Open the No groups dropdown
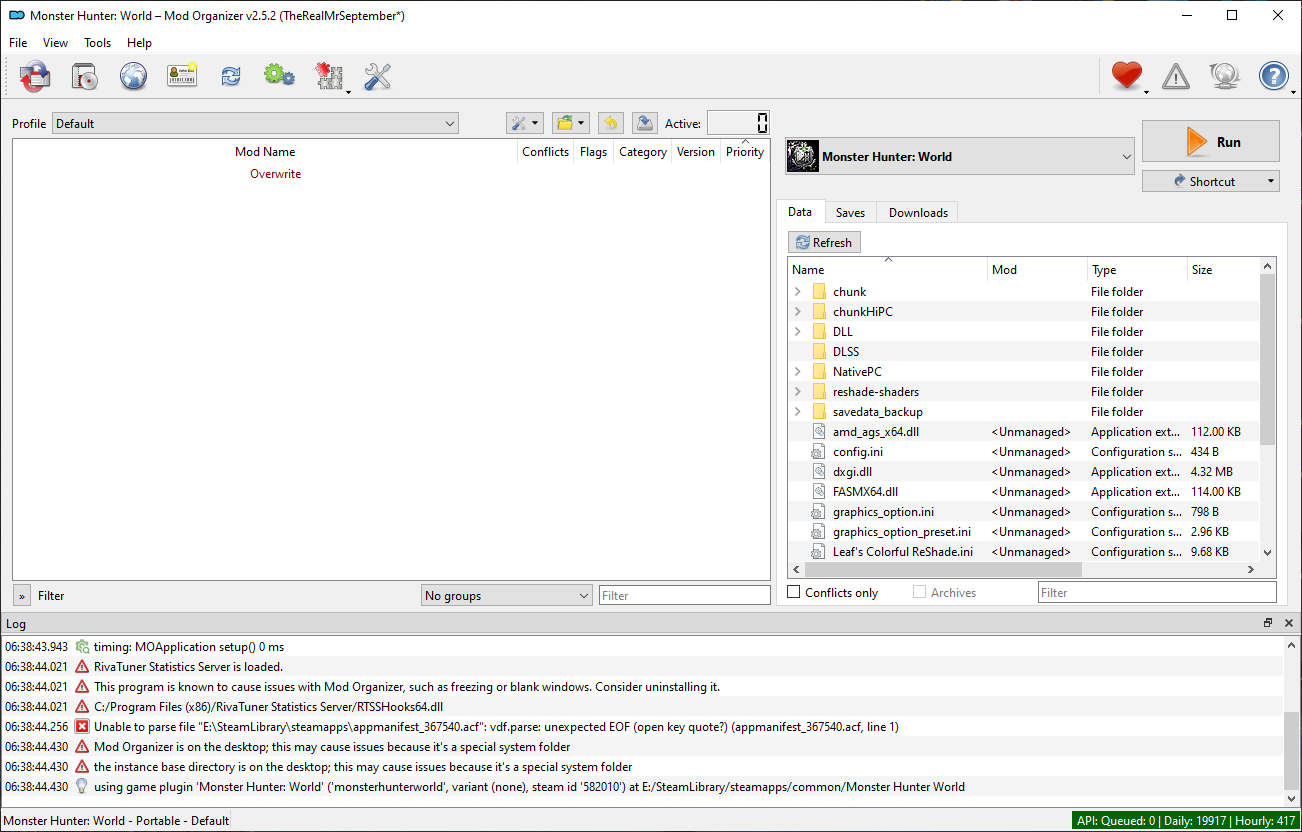 (507, 596)
